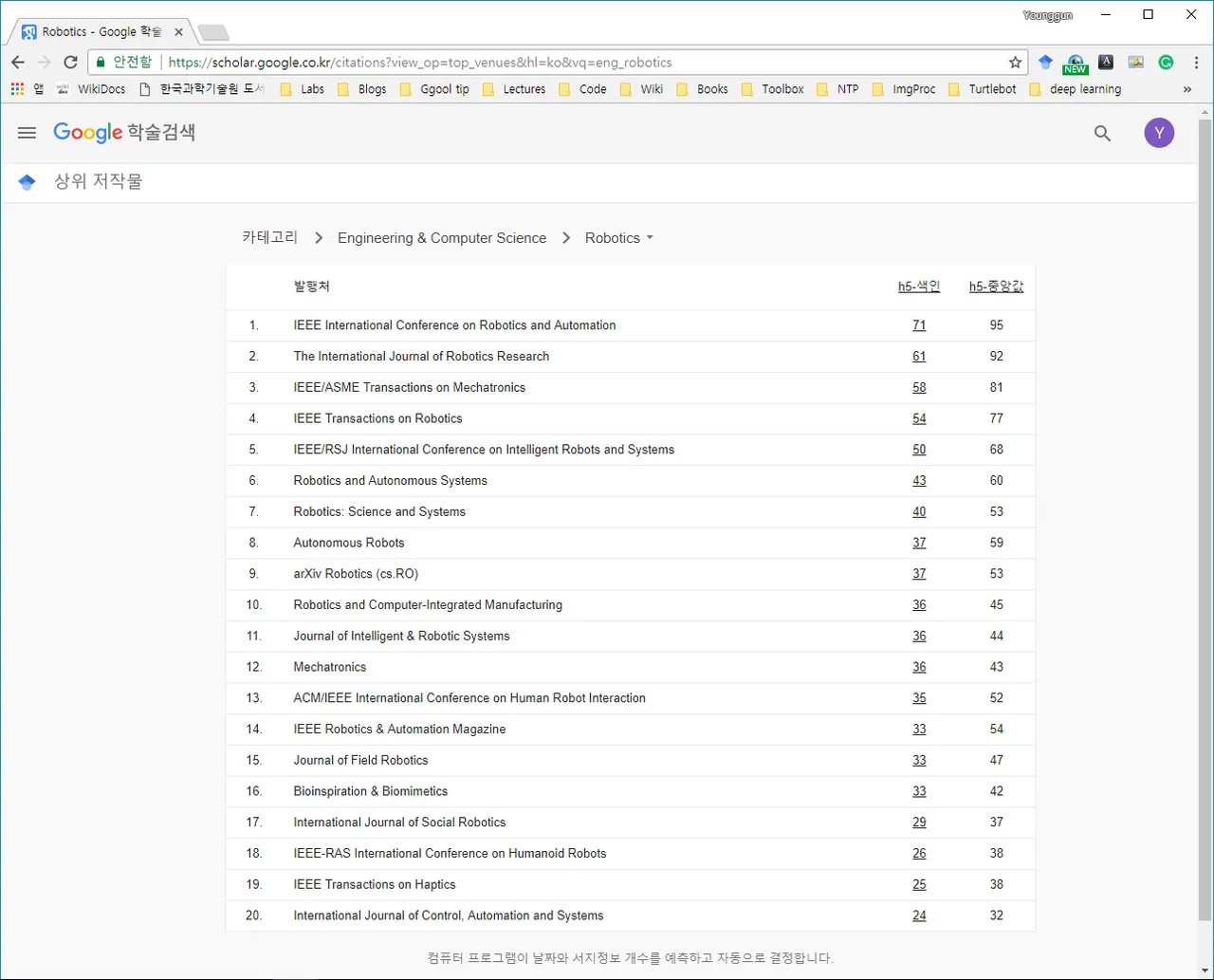Open h5-index 43 for Robotics and Autonomous Systems
The height and width of the screenshot is (980, 1214).
[919, 481]
